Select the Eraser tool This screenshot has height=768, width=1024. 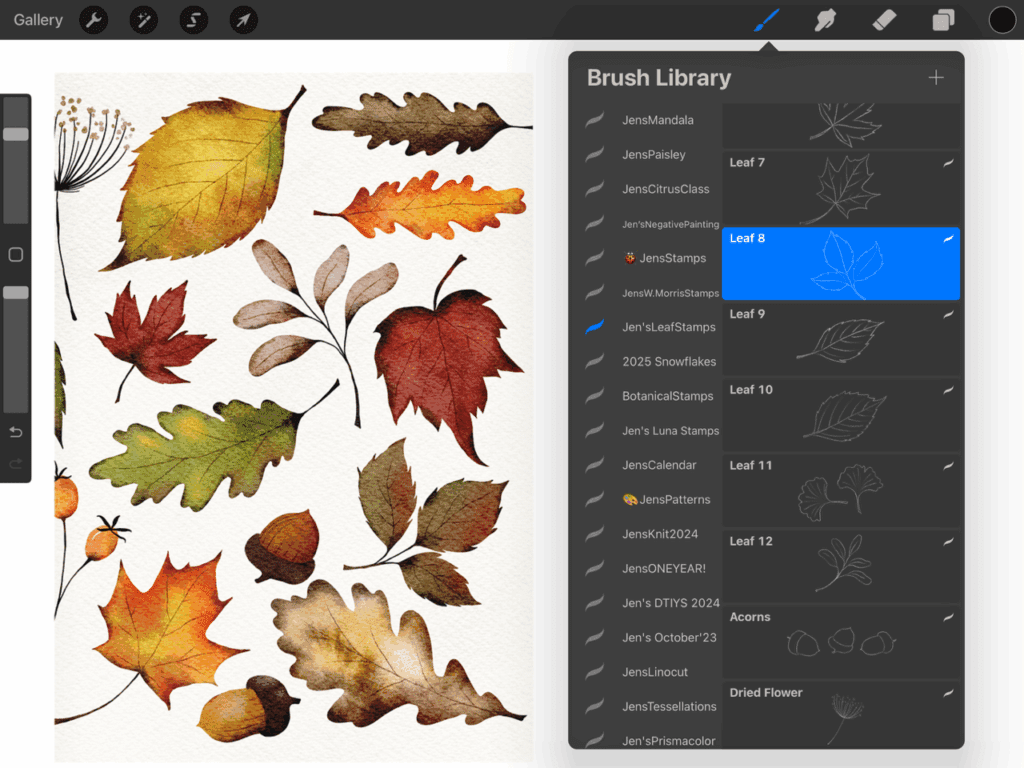click(x=884, y=20)
